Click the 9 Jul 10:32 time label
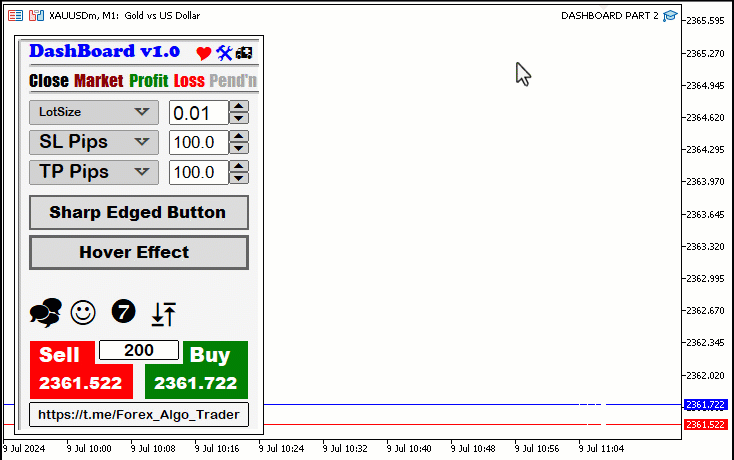 [x=345, y=449]
